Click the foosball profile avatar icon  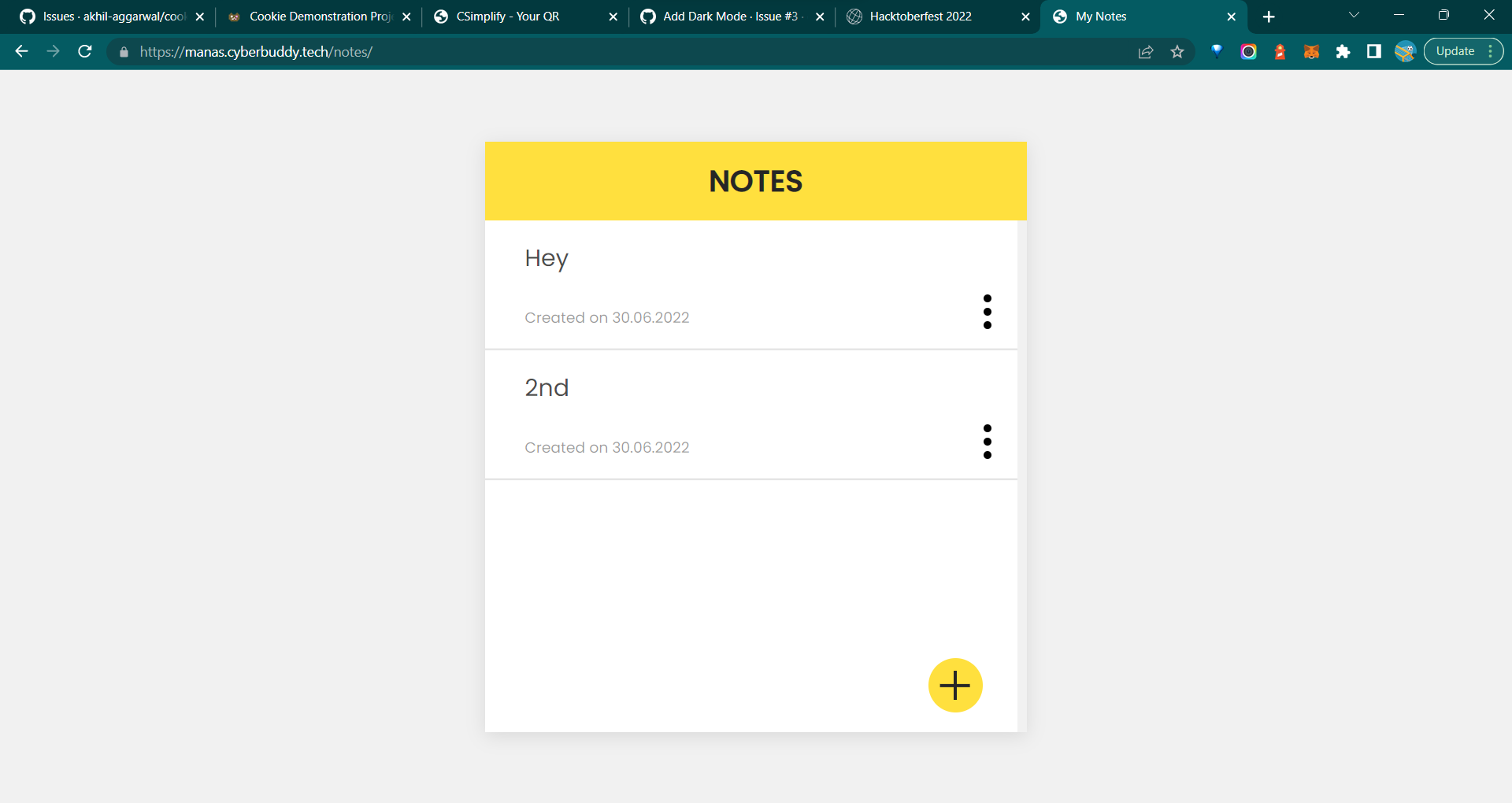pyautogui.click(x=1405, y=51)
